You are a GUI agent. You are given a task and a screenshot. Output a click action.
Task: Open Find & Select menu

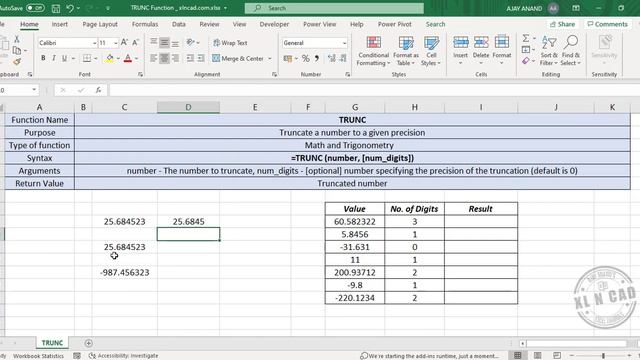coord(571,51)
